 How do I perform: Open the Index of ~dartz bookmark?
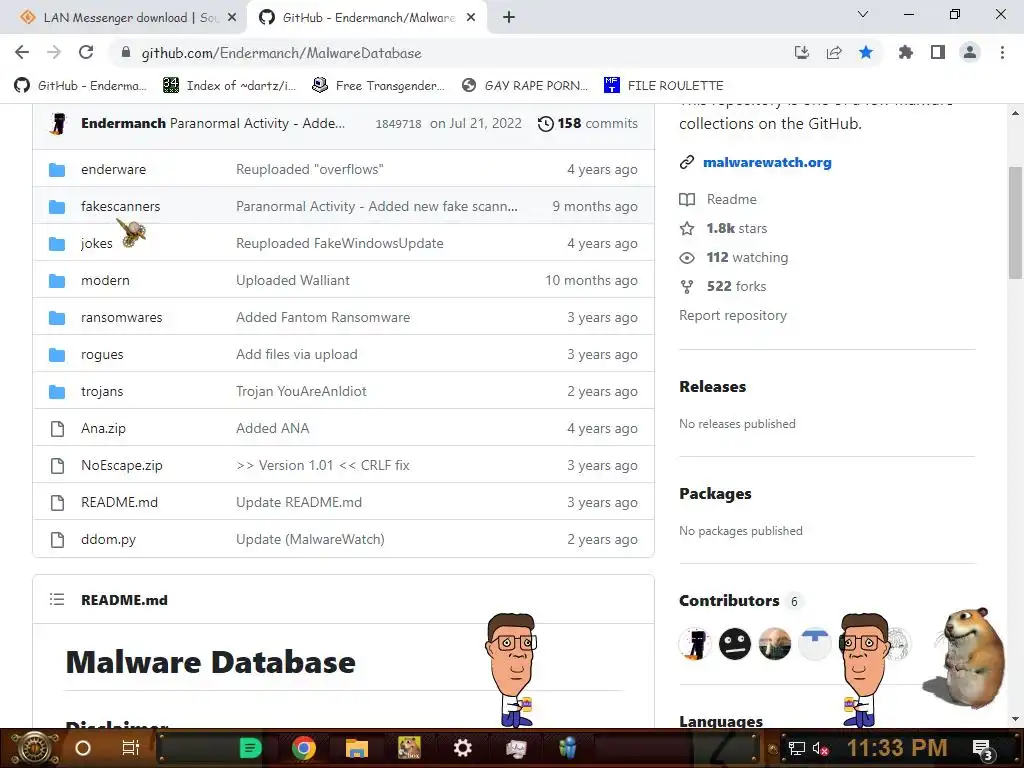[x=229, y=86]
